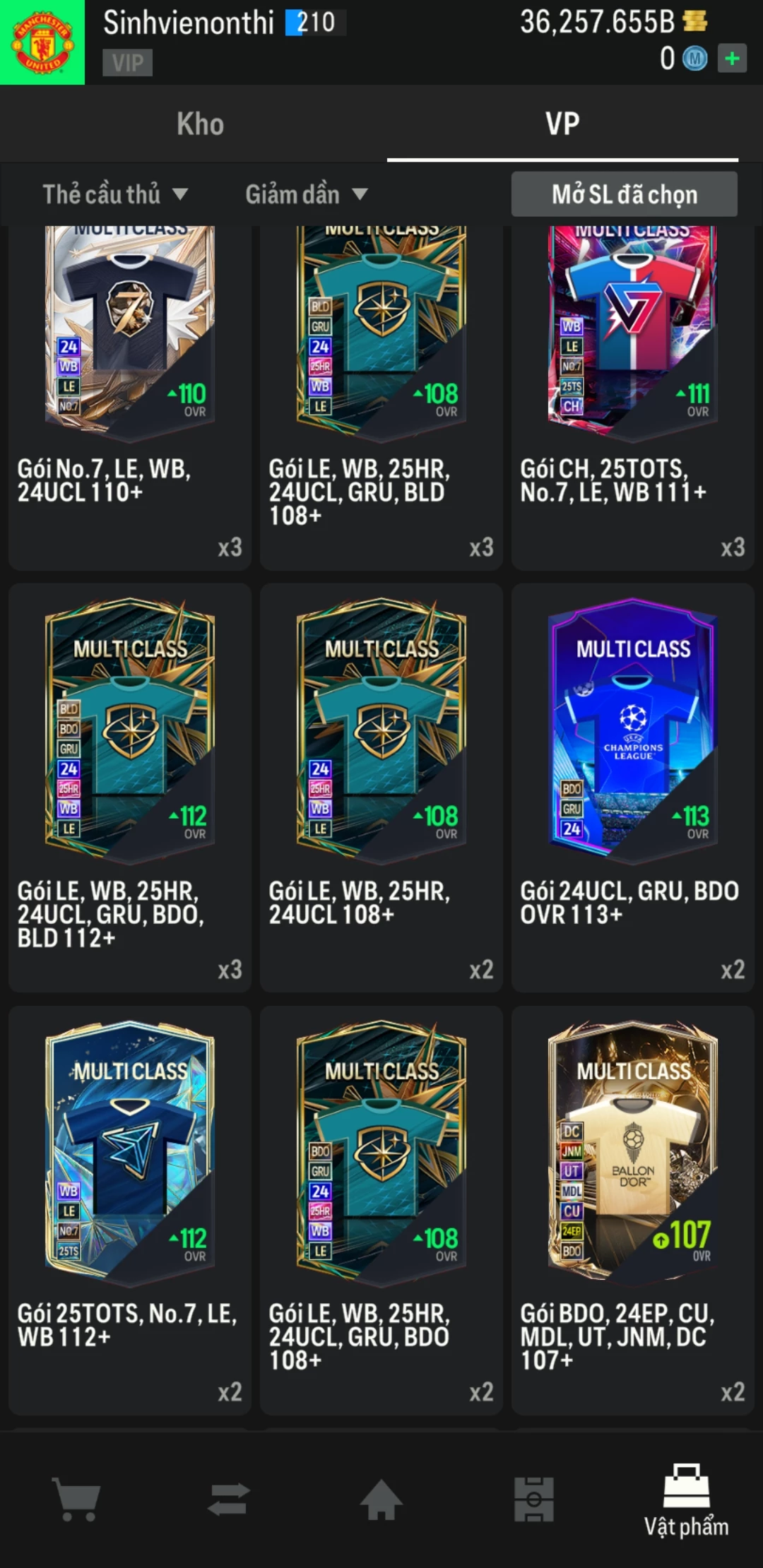Viewport: 763px width, 1568px height.
Task: Select the Ballon d'Or 107+ pack
Action: [633, 1210]
